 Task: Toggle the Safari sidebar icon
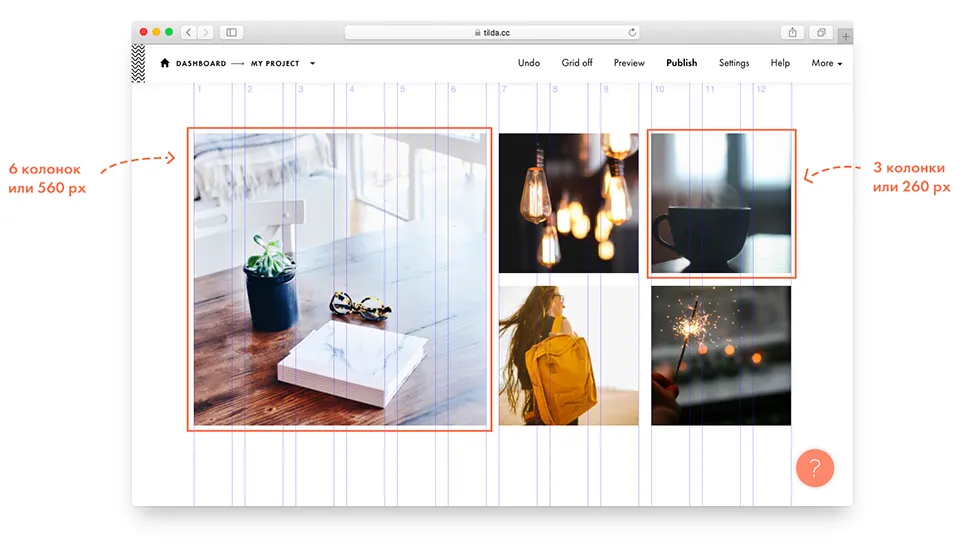point(231,32)
